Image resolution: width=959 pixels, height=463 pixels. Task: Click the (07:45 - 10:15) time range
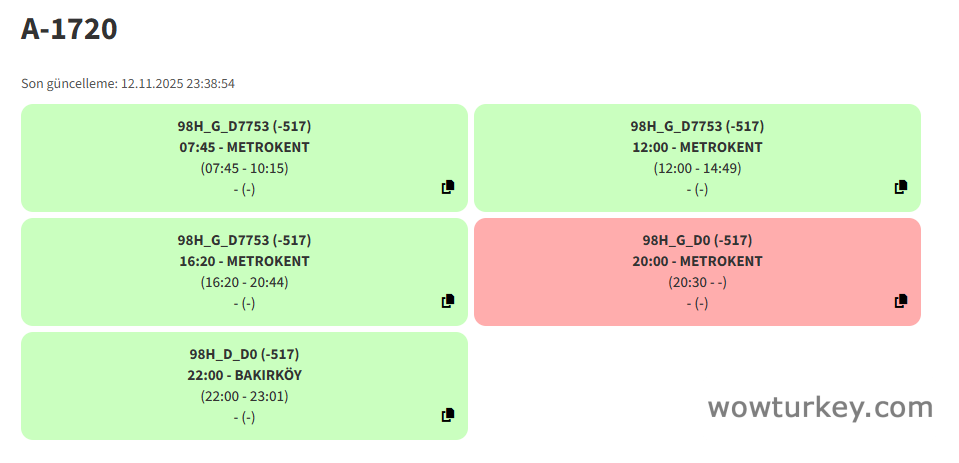coord(244,168)
